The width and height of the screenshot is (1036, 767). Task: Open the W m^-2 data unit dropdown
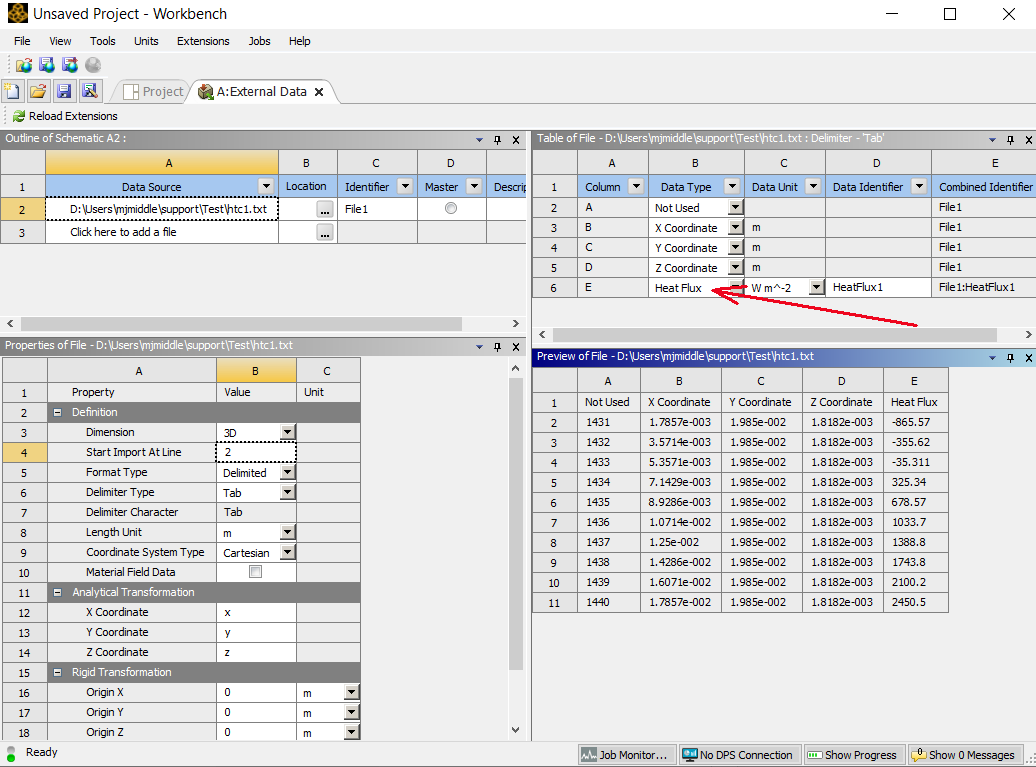pyautogui.click(x=817, y=287)
